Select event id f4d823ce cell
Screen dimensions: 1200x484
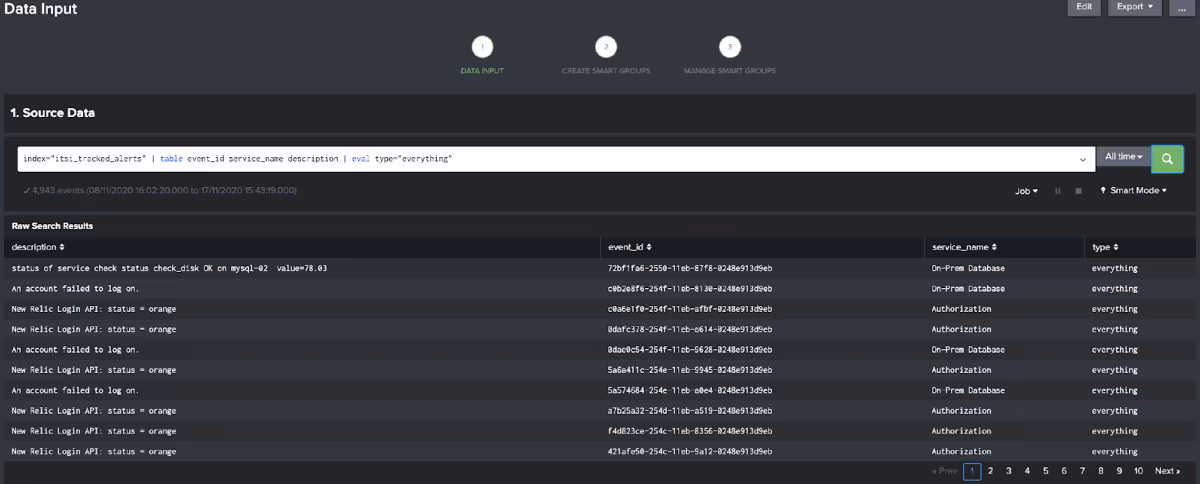coord(689,431)
